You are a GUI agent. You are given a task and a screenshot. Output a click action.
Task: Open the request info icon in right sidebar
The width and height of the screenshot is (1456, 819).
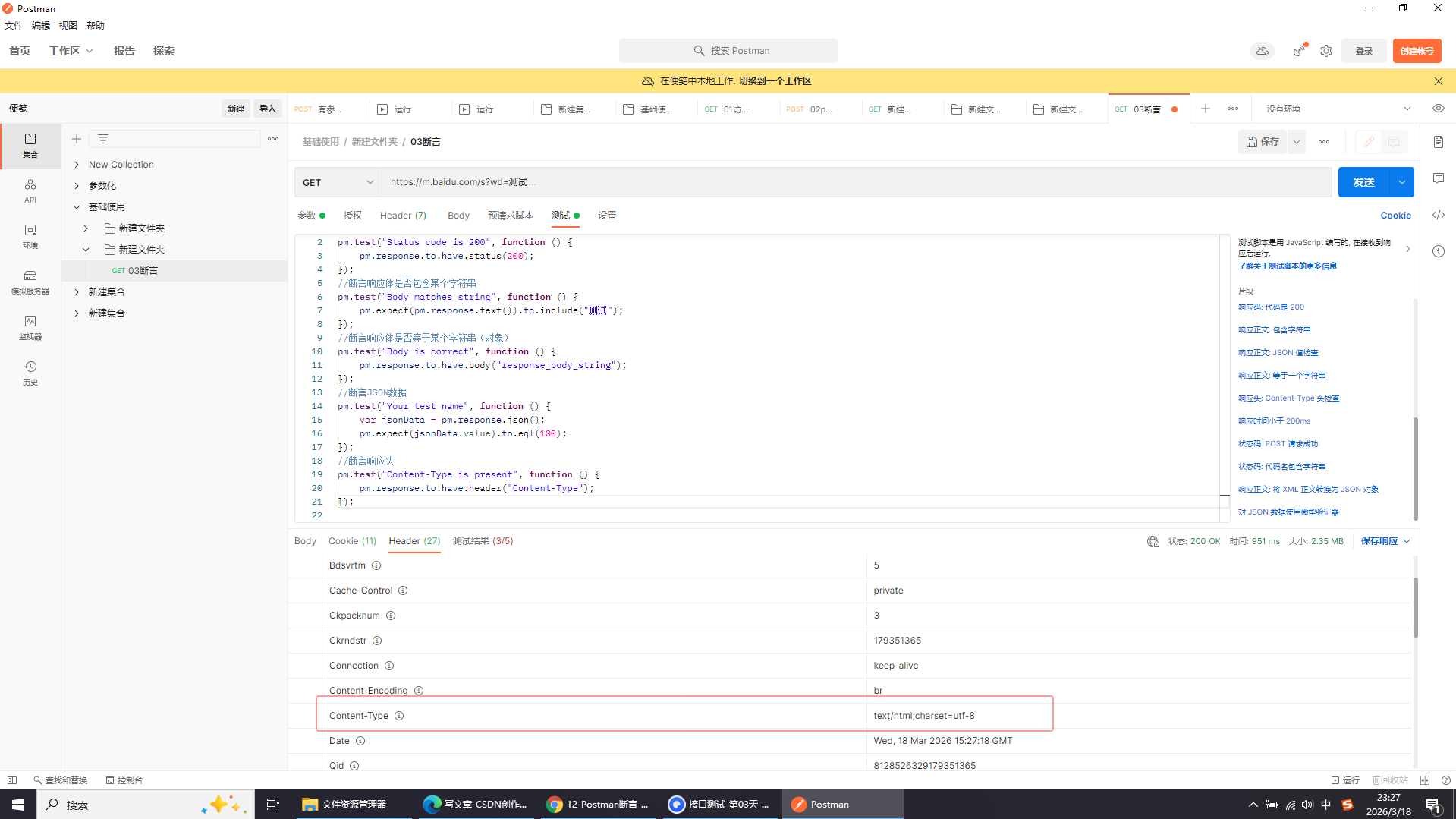pyautogui.click(x=1439, y=251)
